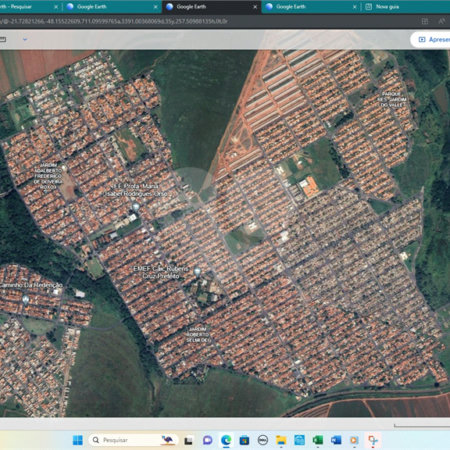450x450 pixels.
Task: Open Microsoft Store from the taskbar
Action: point(244,440)
